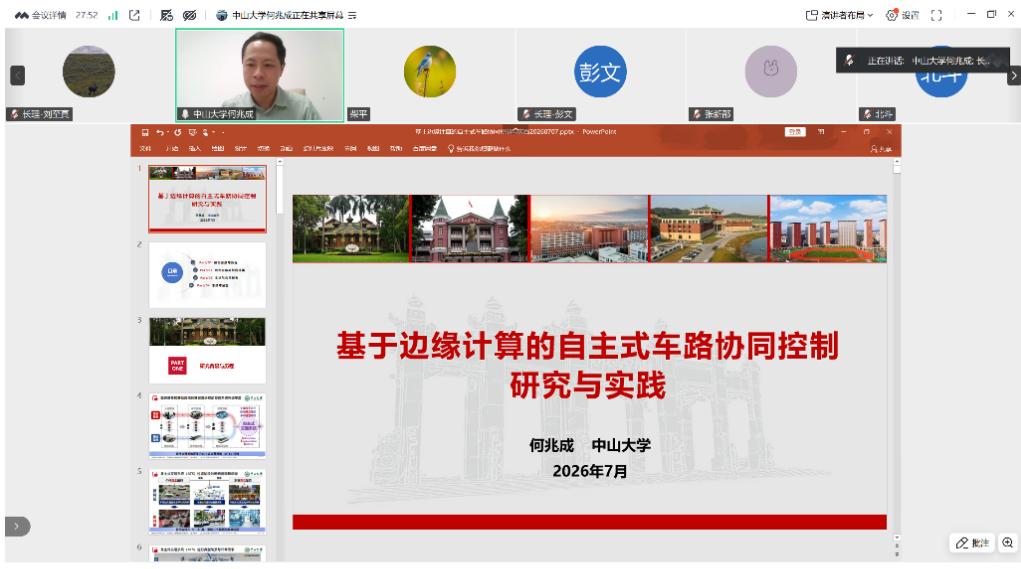1021x569 pixels.
Task: Click the slide editor vertical scrollbar top
Action: [897, 169]
